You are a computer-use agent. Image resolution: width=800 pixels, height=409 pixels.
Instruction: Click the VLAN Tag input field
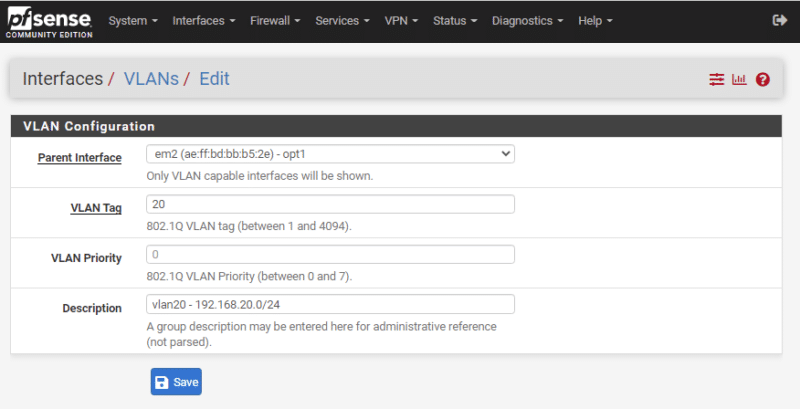[x=330, y=204]
